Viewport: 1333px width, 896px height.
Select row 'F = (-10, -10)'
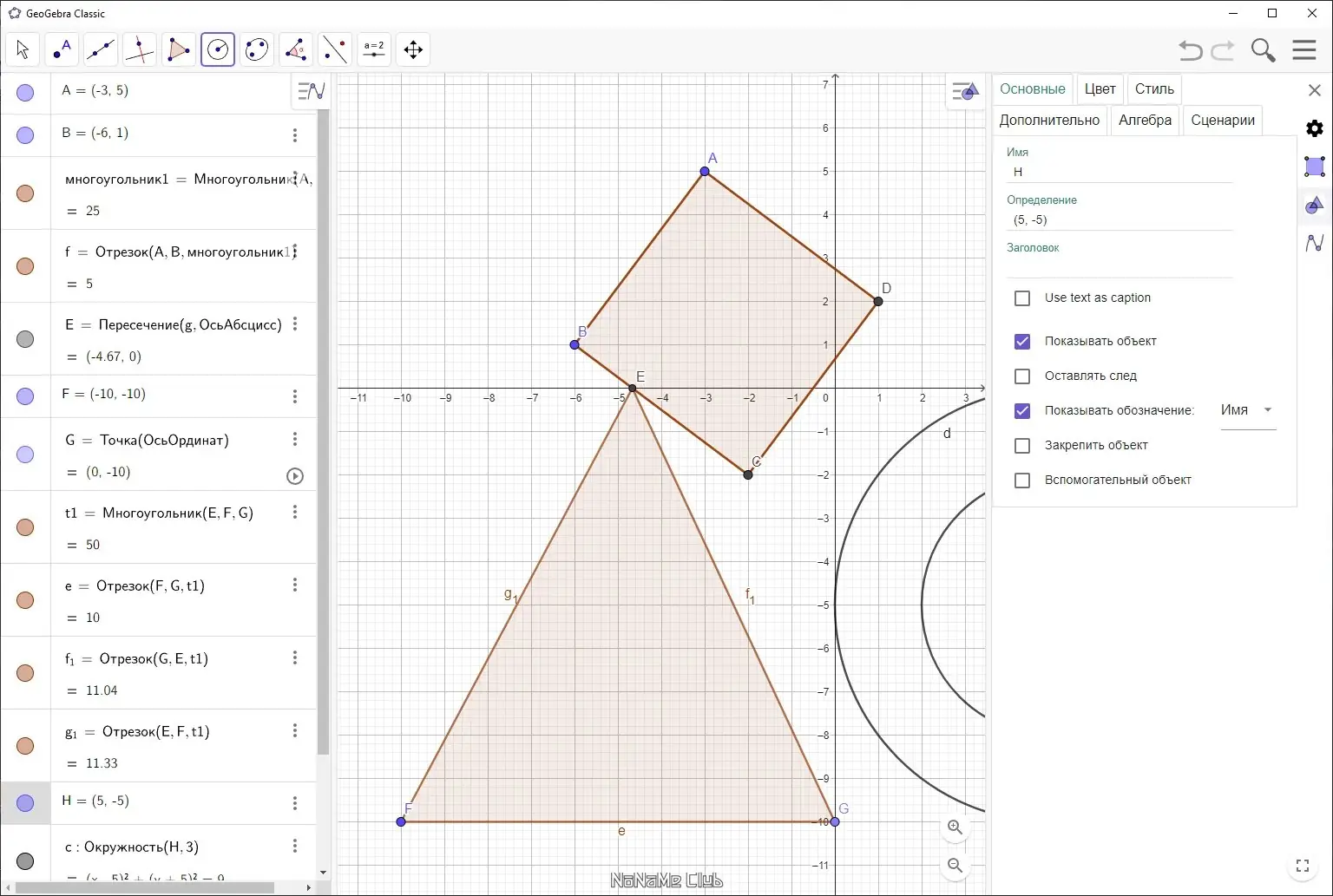pyautogui.click(x=158, y=396)
